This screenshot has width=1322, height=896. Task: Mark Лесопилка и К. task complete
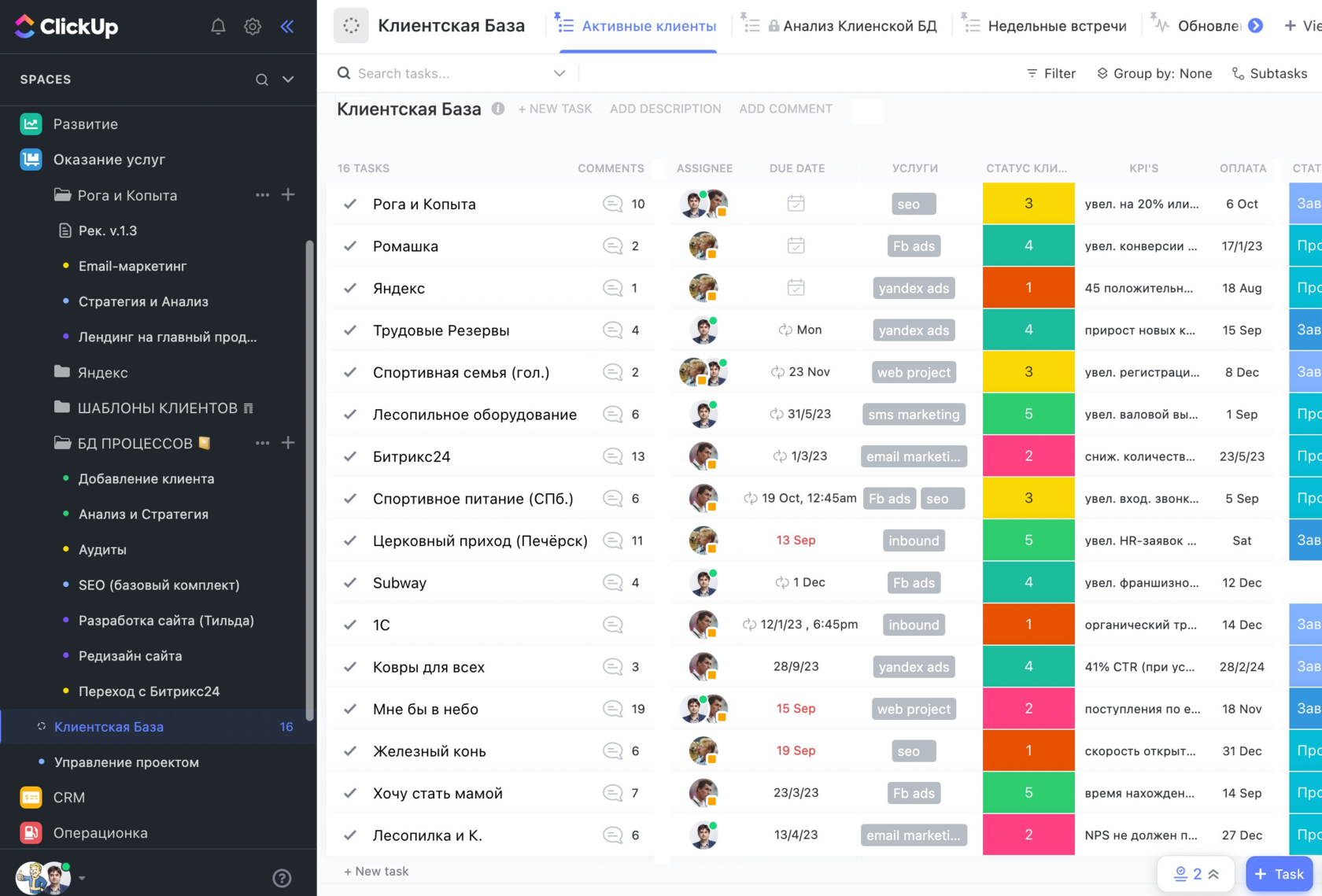(x=350, y=835)
